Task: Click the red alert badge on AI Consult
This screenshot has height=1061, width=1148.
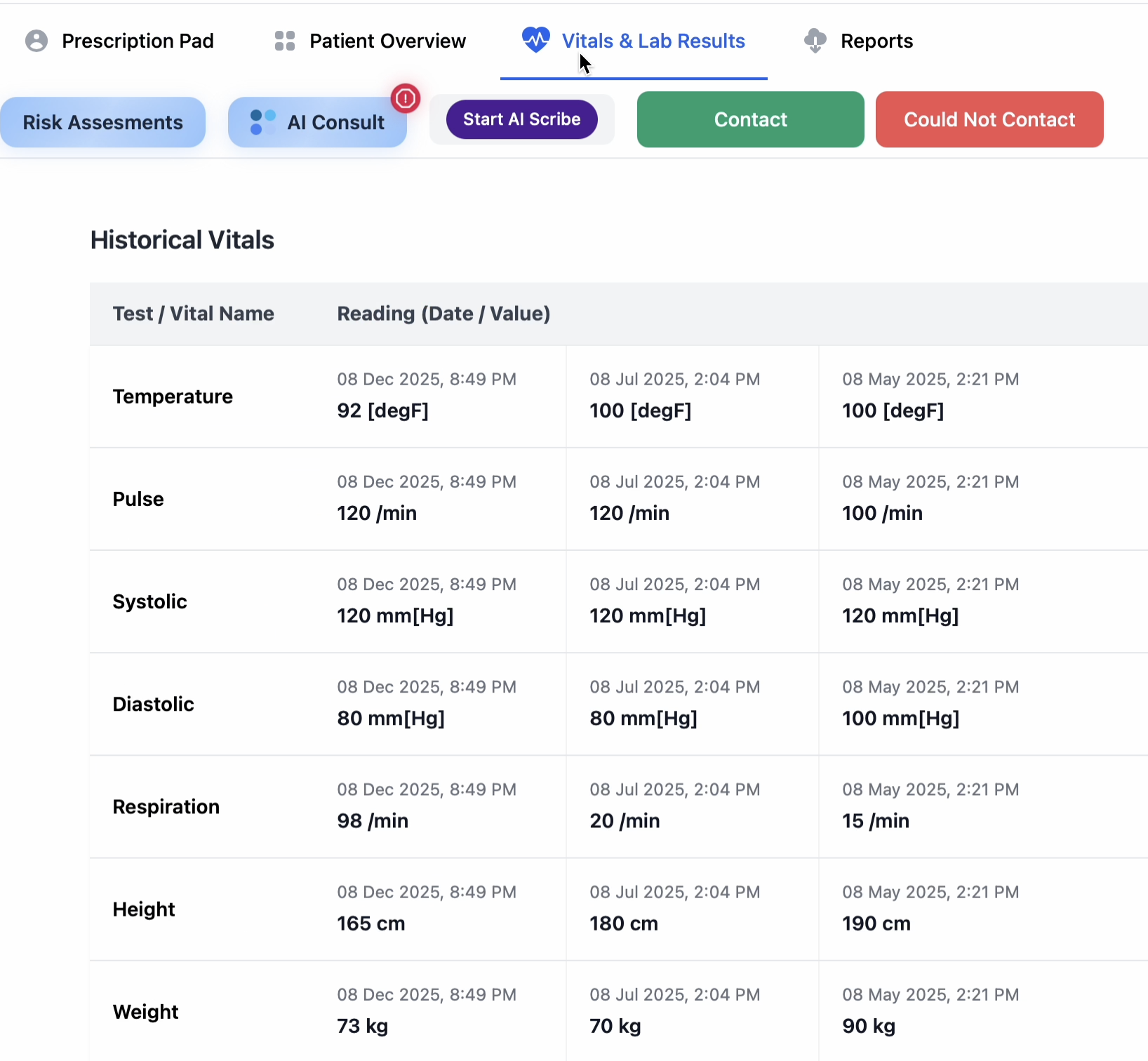Action: click(406, 99)
